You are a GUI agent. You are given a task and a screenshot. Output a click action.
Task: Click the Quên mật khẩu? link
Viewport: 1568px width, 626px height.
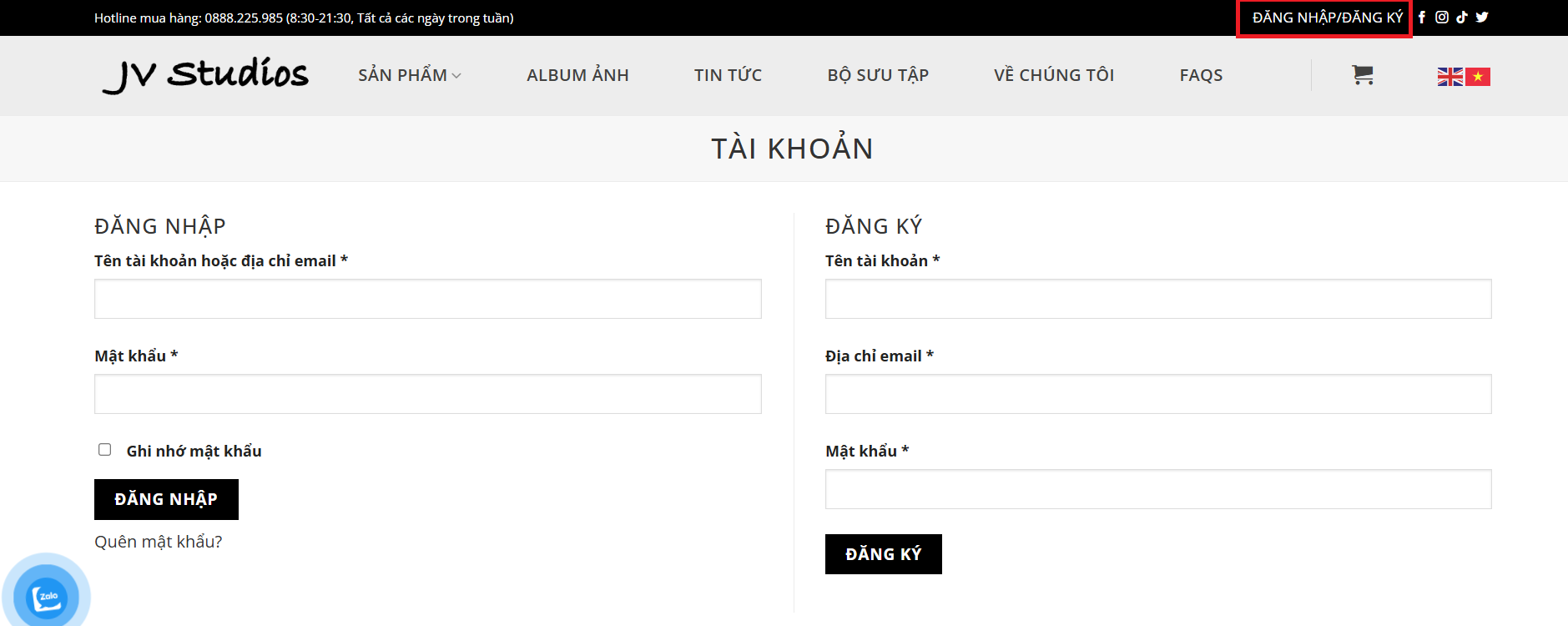[159, 542]
